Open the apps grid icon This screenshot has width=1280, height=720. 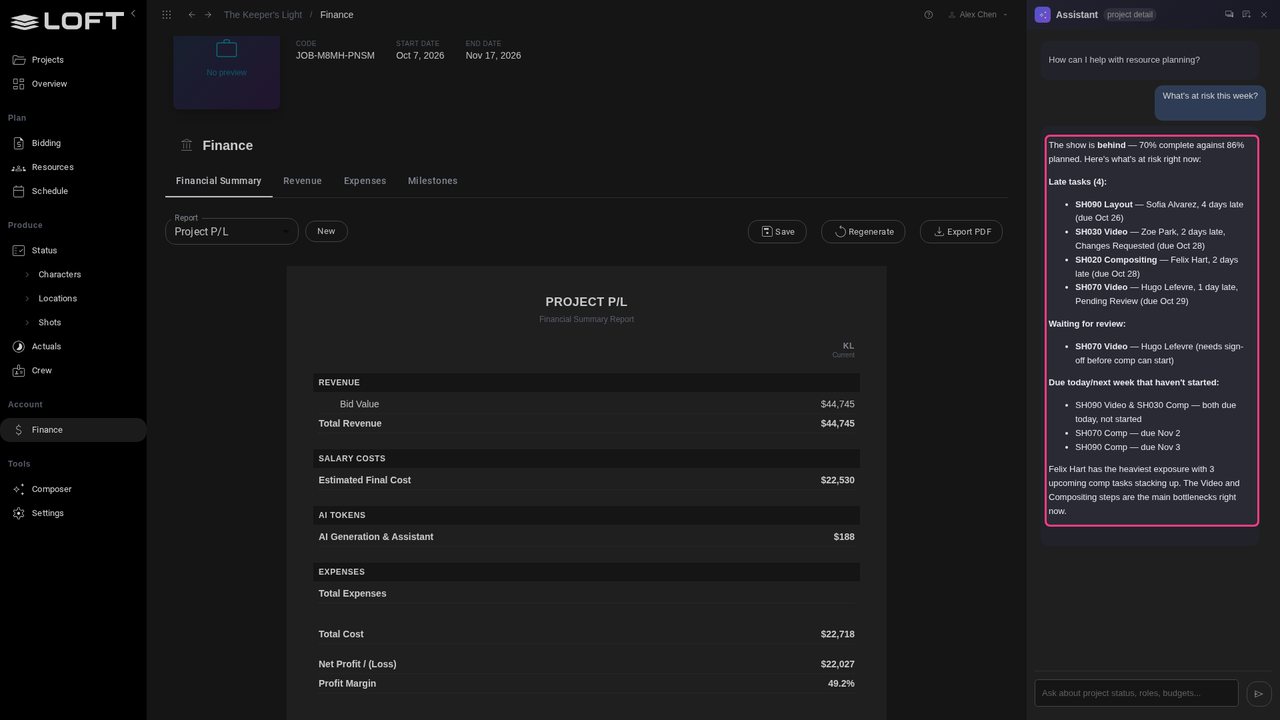pyautogui.click(x=166, y=15)
